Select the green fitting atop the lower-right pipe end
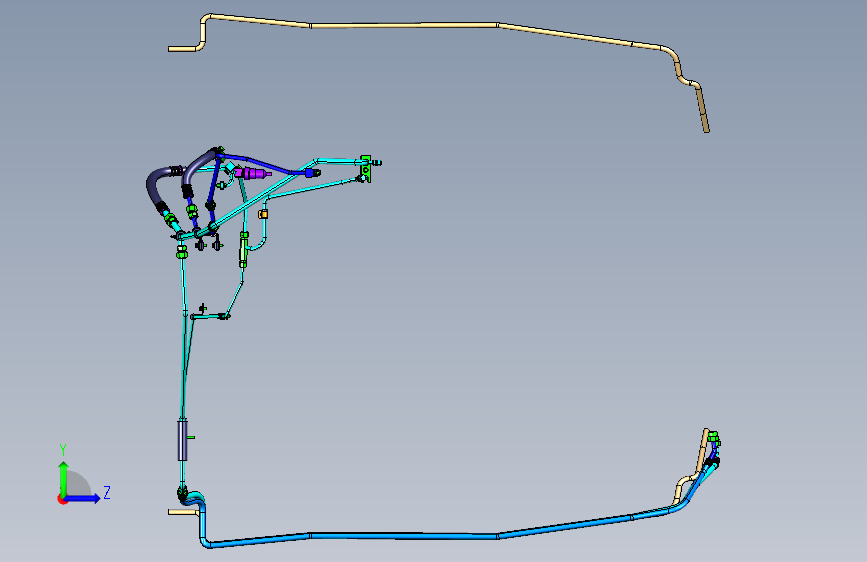 pos(713,438)
